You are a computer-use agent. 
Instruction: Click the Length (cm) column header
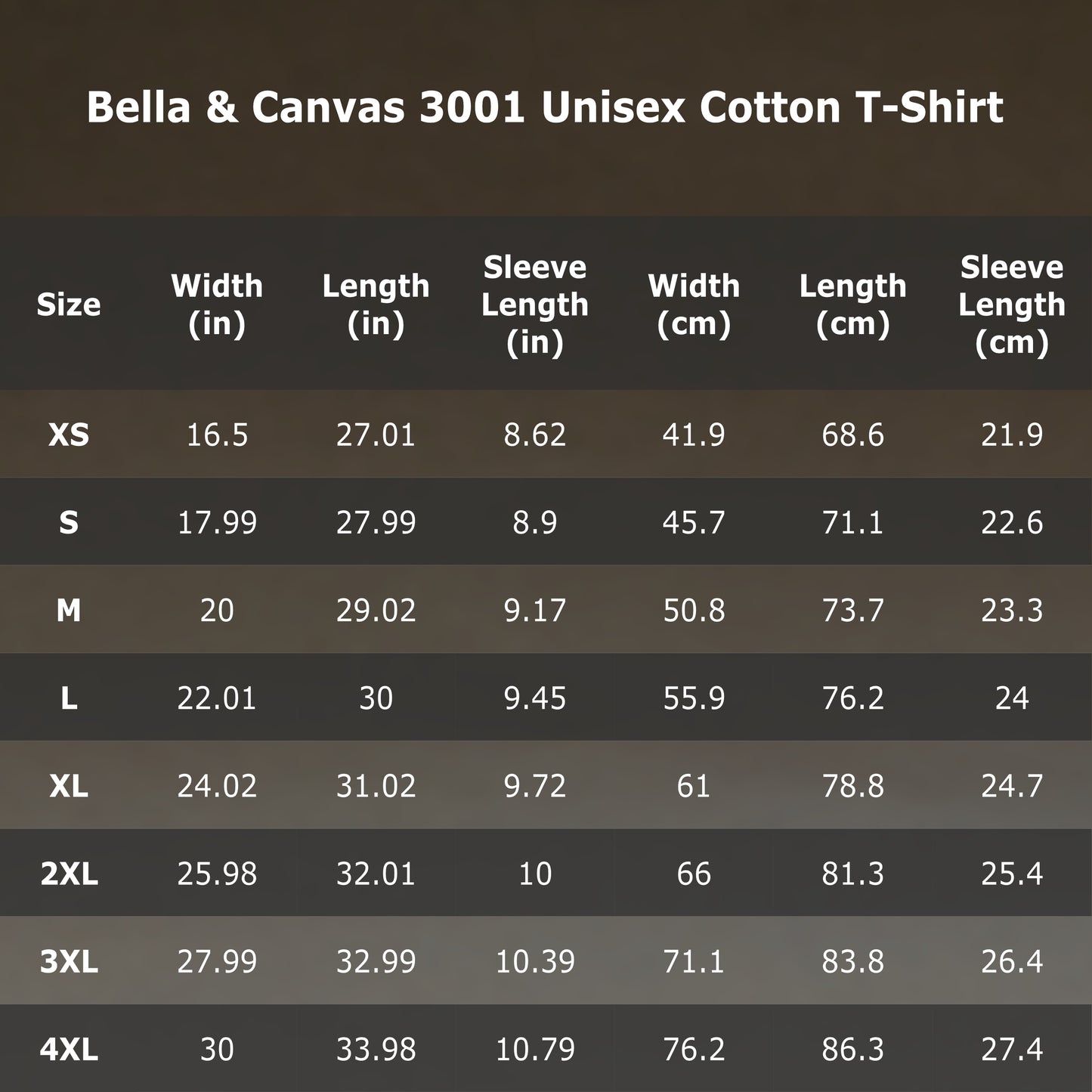tap(852, 305)
